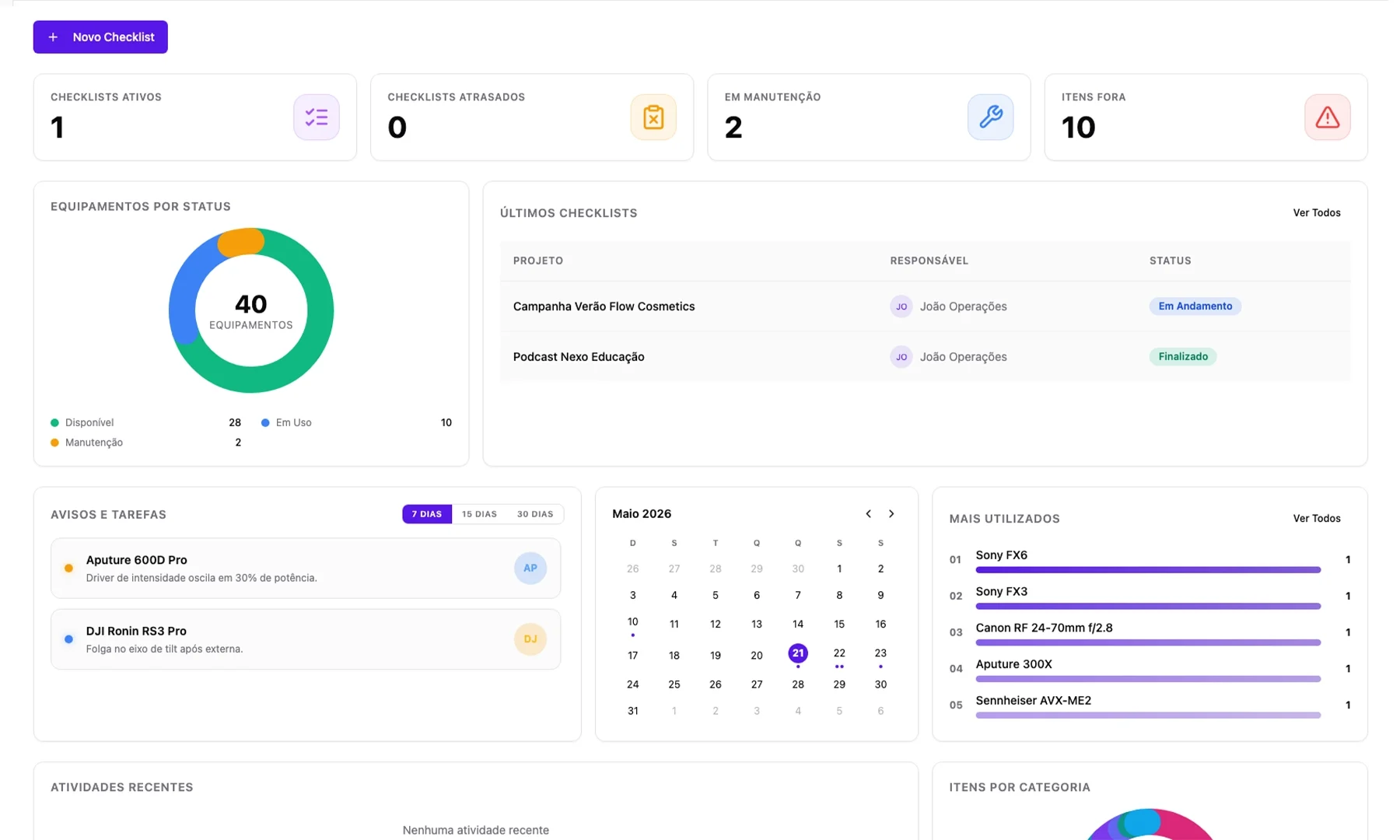Select day 23 in the calendar
This screenshot has width=1400, height=840.
[880, 653]
